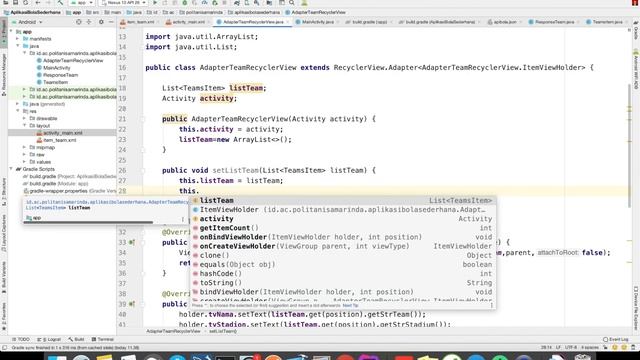Choose listTeam autocomplete suggestion
The image size is (640, 360).
point(343,200)
